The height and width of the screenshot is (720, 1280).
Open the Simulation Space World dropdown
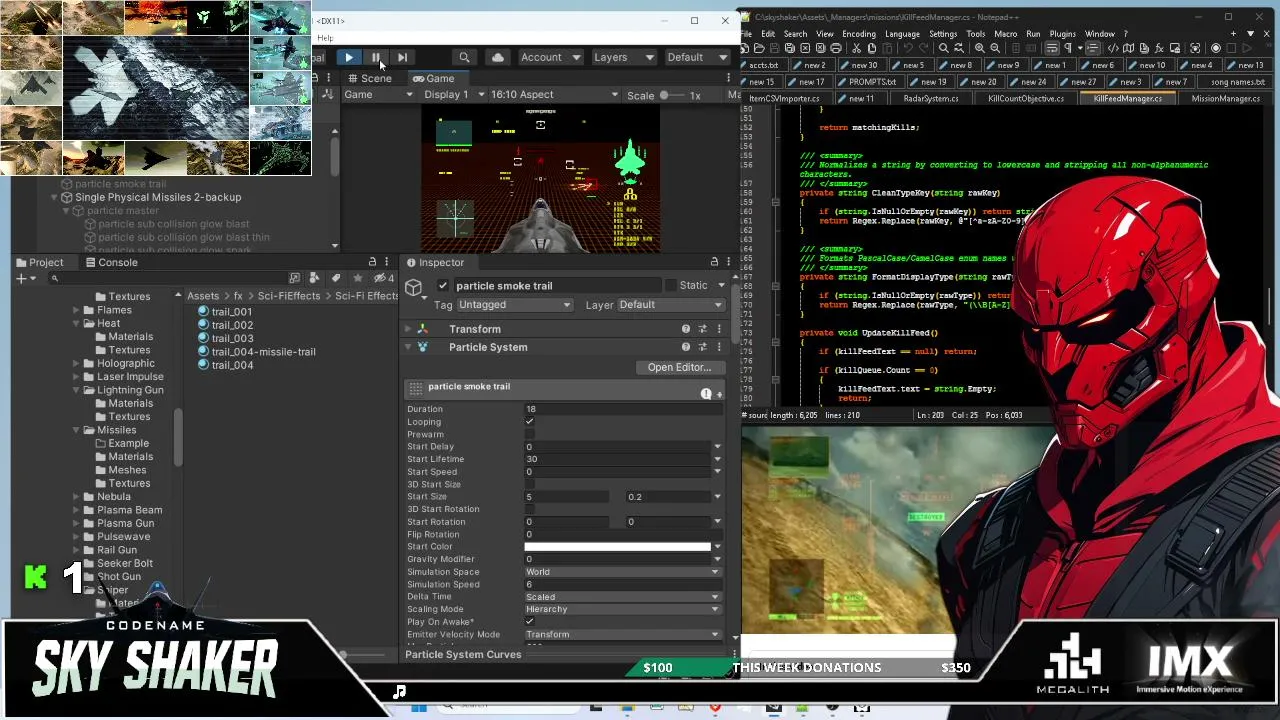(622, 572)
